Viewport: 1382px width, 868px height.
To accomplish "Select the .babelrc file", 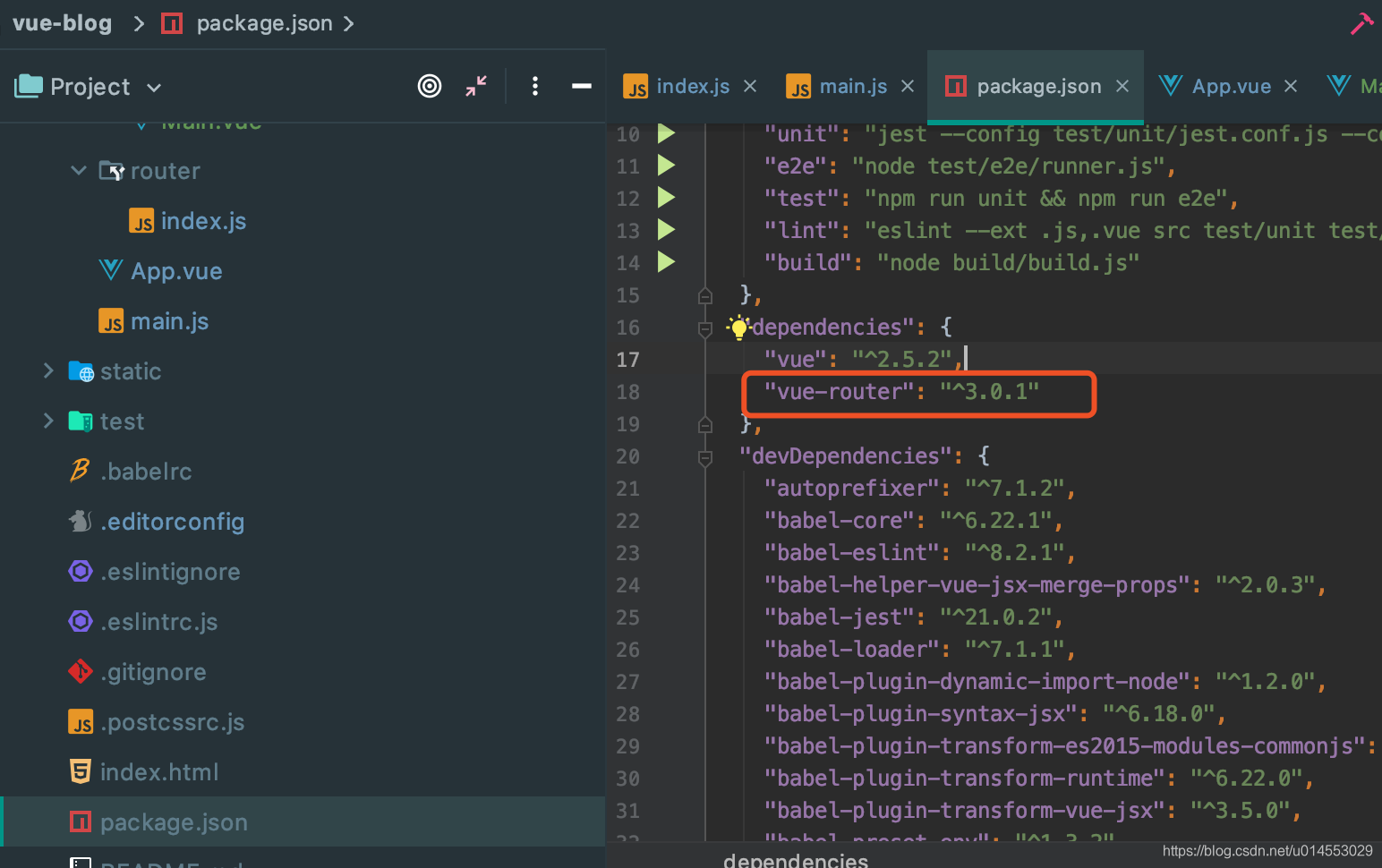I will [x=146, y=471].
